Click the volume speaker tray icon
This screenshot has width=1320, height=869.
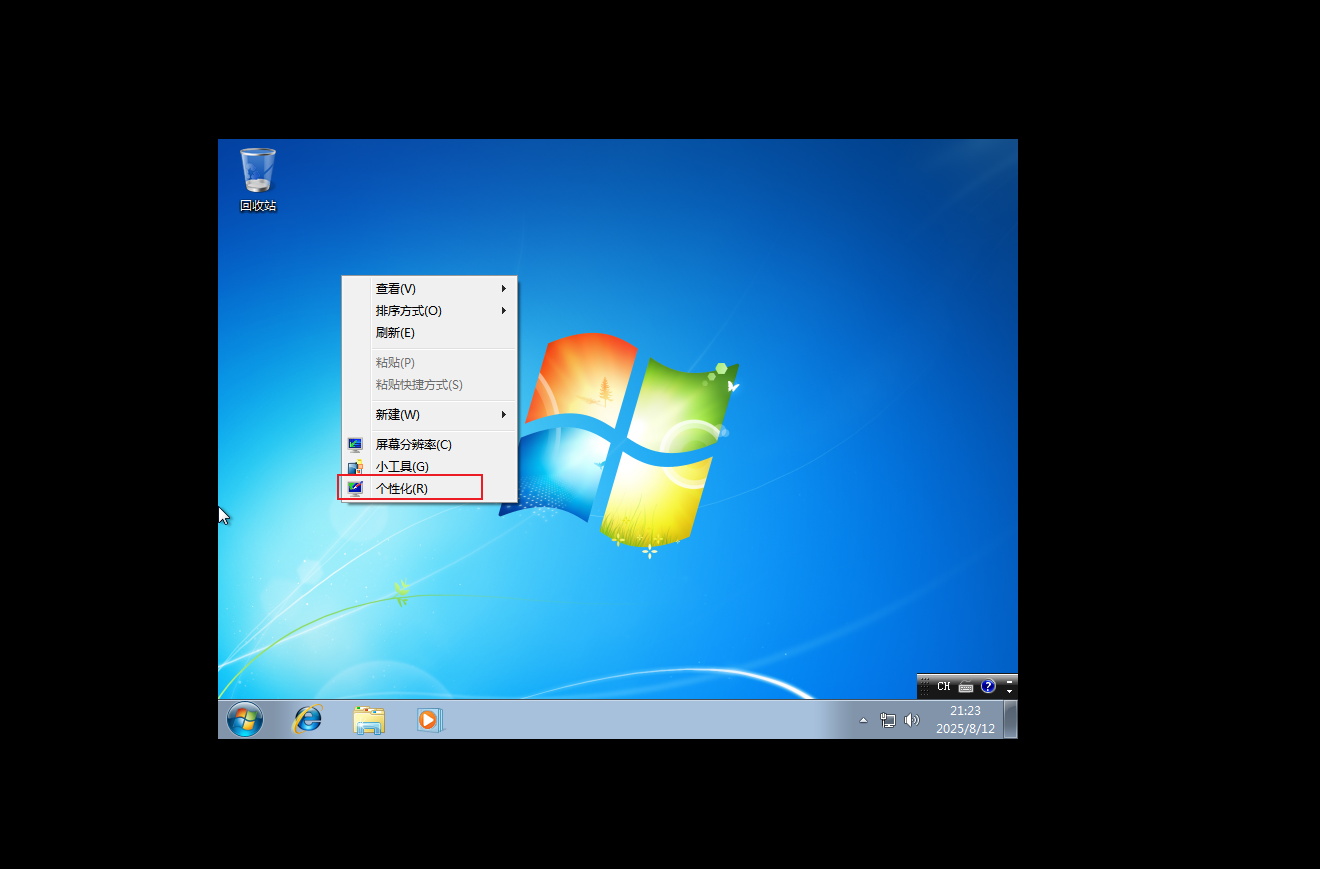pos(911,720)
